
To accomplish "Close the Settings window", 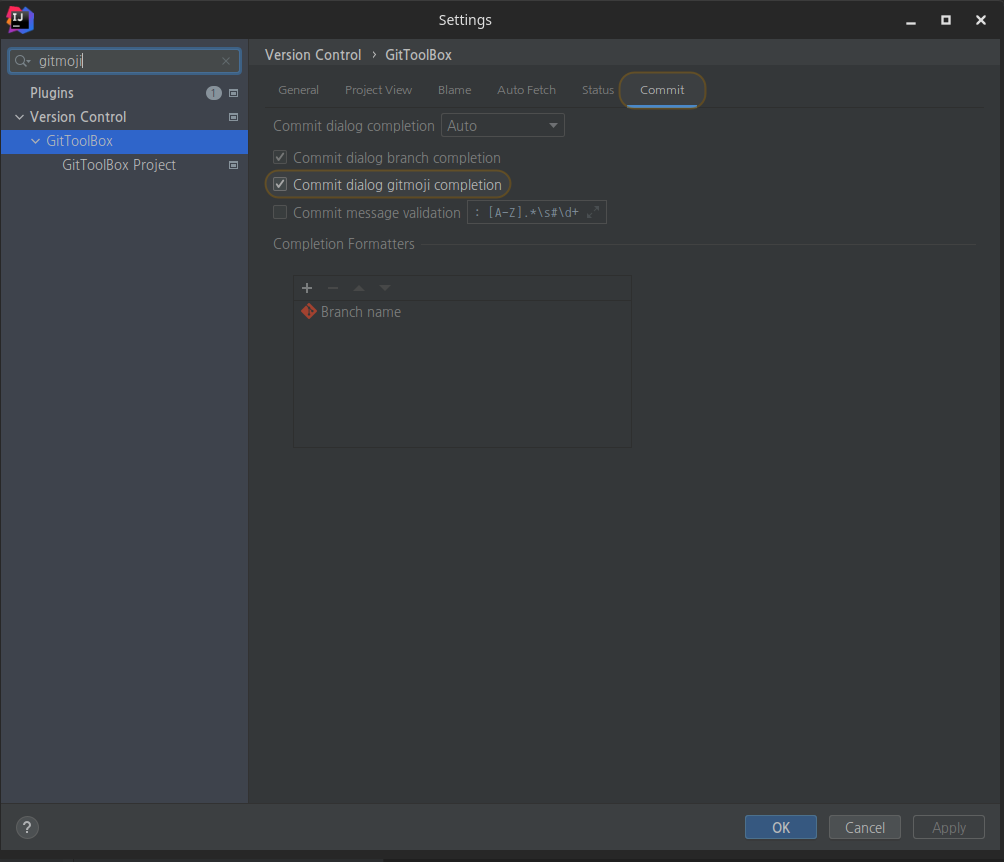I will click(x=980, y=20).
